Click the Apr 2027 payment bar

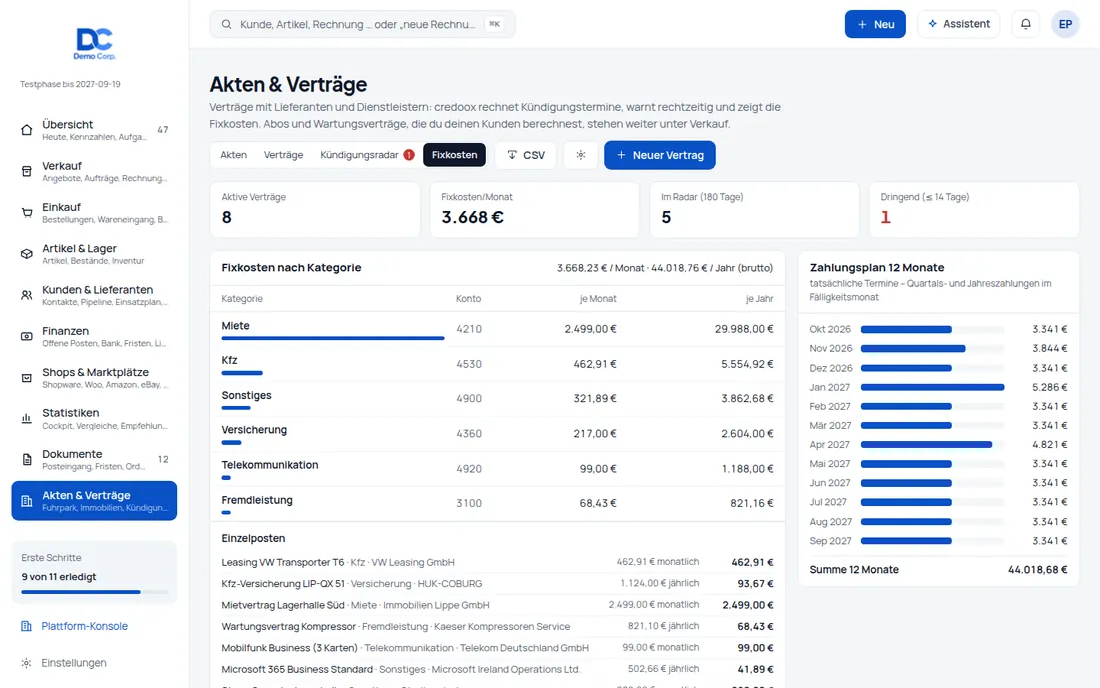926,445
